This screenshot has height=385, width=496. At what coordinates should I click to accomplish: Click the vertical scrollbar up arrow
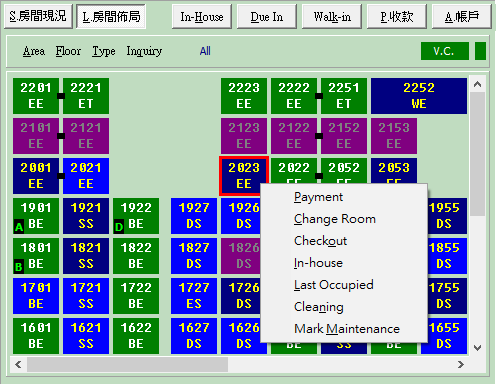point(477,84)
